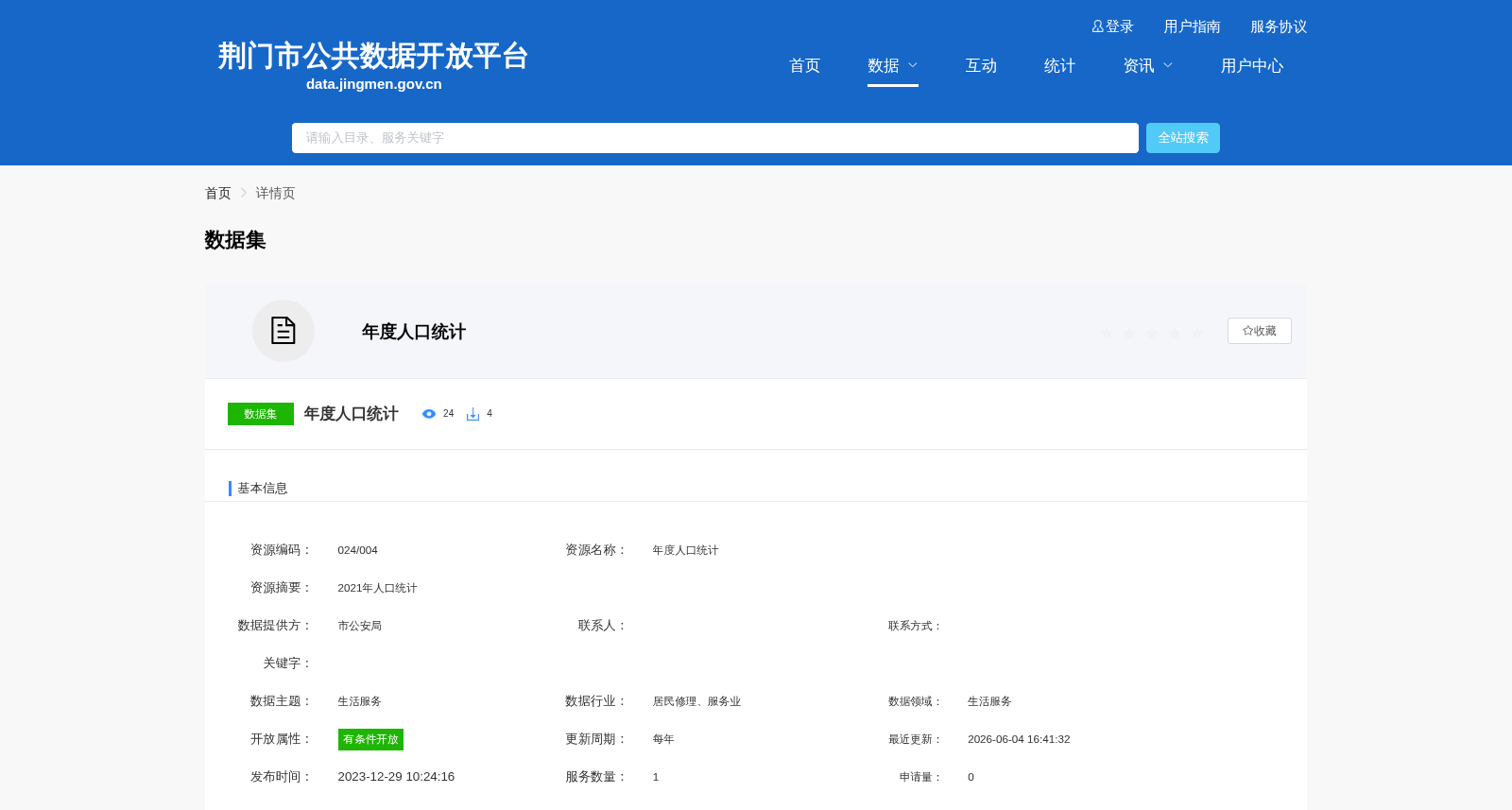Click the download icon showing 4
This screenshot has width=1512, height=810.
472,414
